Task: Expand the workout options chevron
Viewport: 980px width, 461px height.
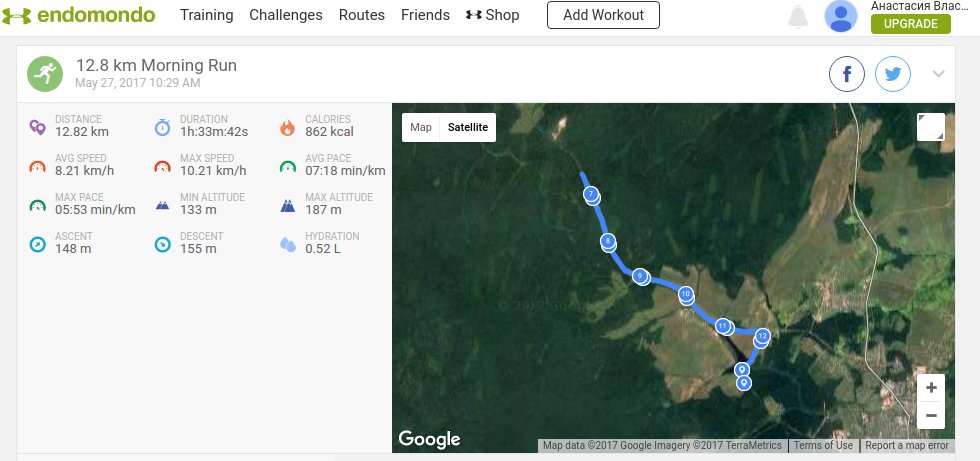Action: (x=938, y=74)
